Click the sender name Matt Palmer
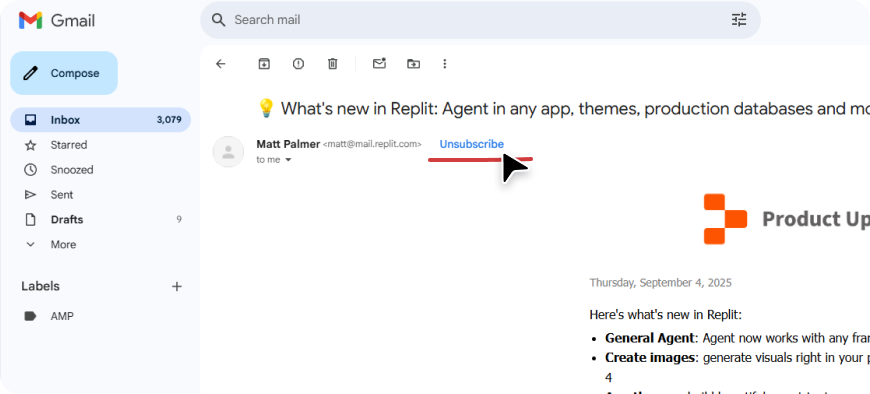Screen dimensions: 870x394 288,144
